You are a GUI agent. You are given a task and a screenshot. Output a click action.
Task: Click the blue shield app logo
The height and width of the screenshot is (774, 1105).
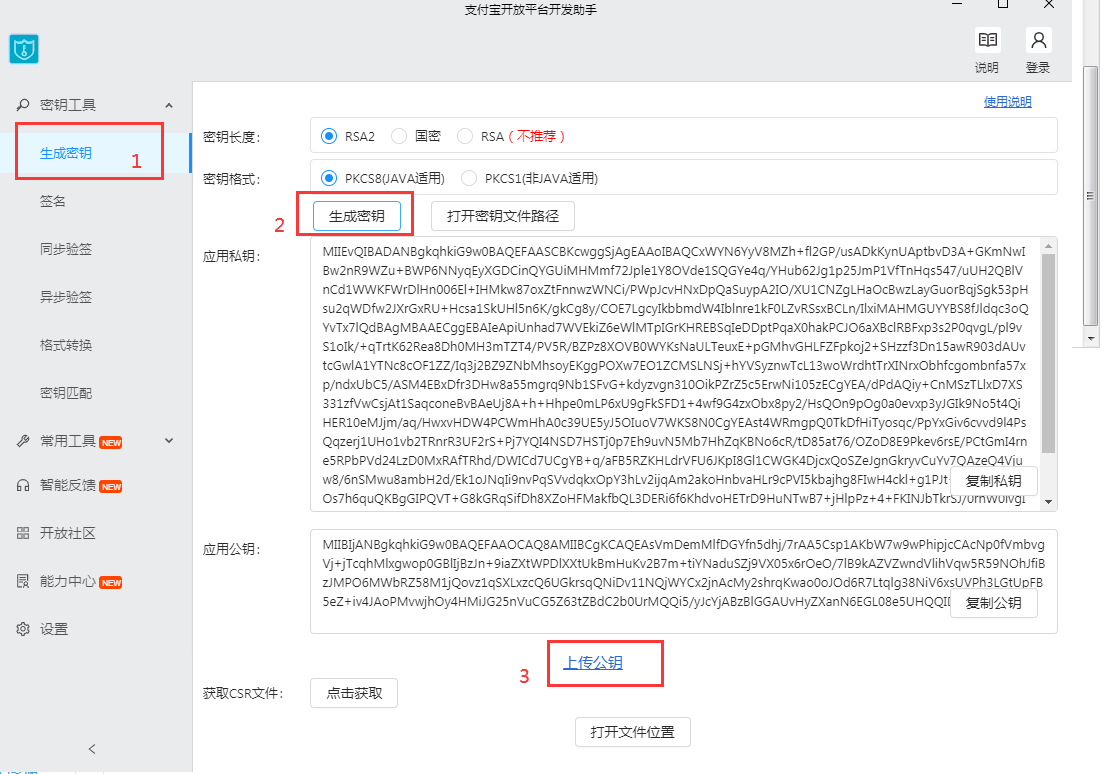(x=24, y=49)
